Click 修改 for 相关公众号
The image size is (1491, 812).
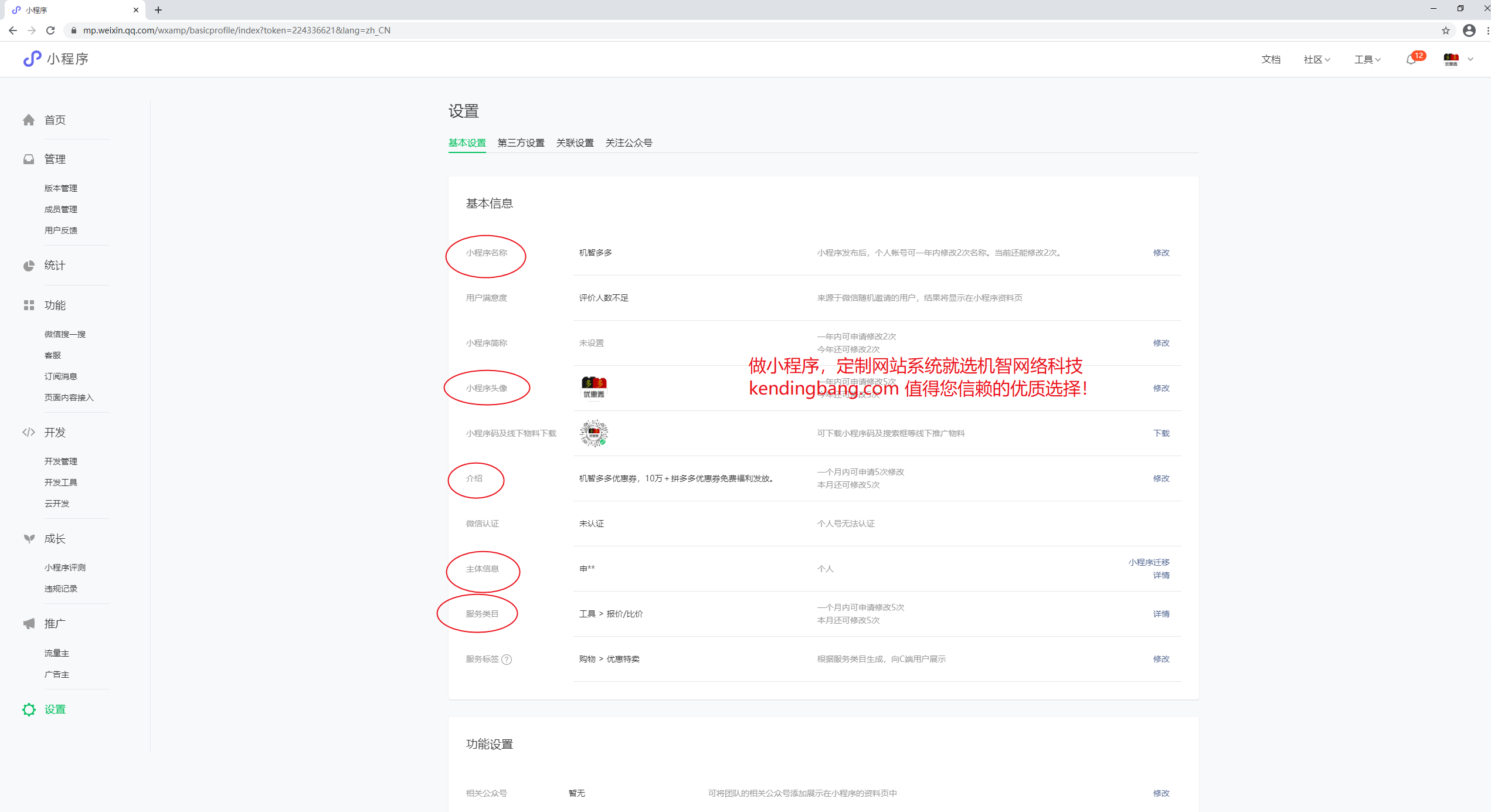tap(1161, 793)
